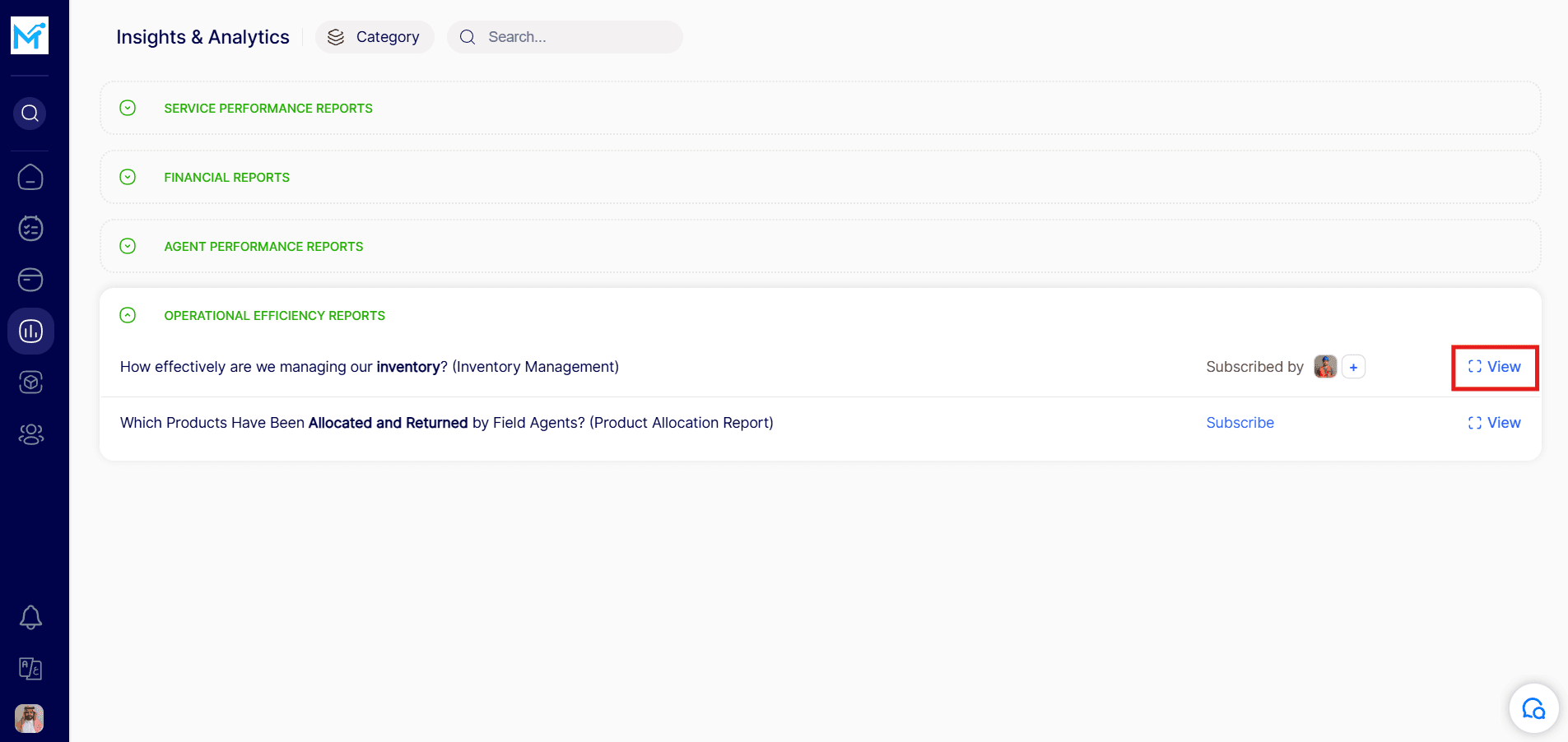Image resolution: width=1568 pixels, height=742 pixels.
Task: Open the team users sidebar icon
Action: [x=30, y=434]
